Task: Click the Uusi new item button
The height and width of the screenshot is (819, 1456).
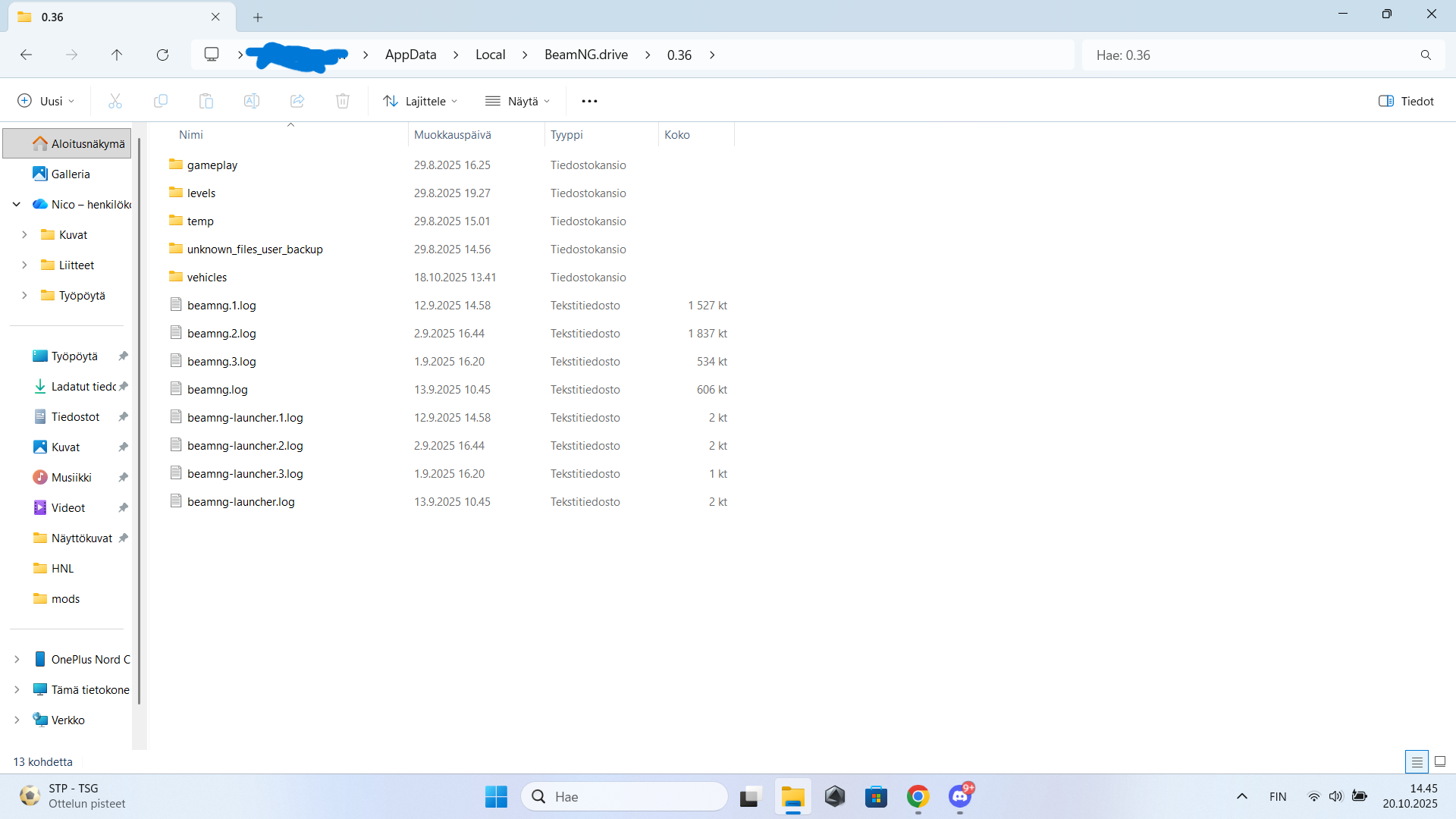Action: (45, 101)
